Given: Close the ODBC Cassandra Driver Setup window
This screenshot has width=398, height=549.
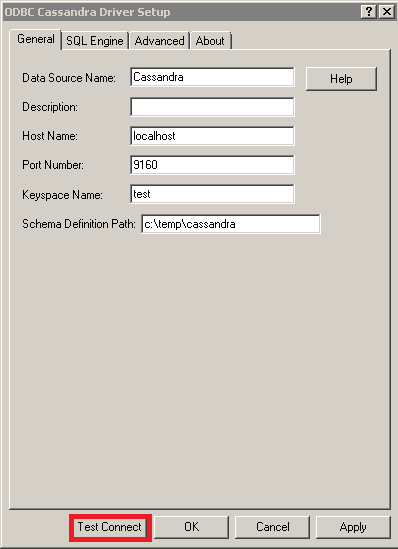Looking at the screenshot, I should [x=387, y=12].
